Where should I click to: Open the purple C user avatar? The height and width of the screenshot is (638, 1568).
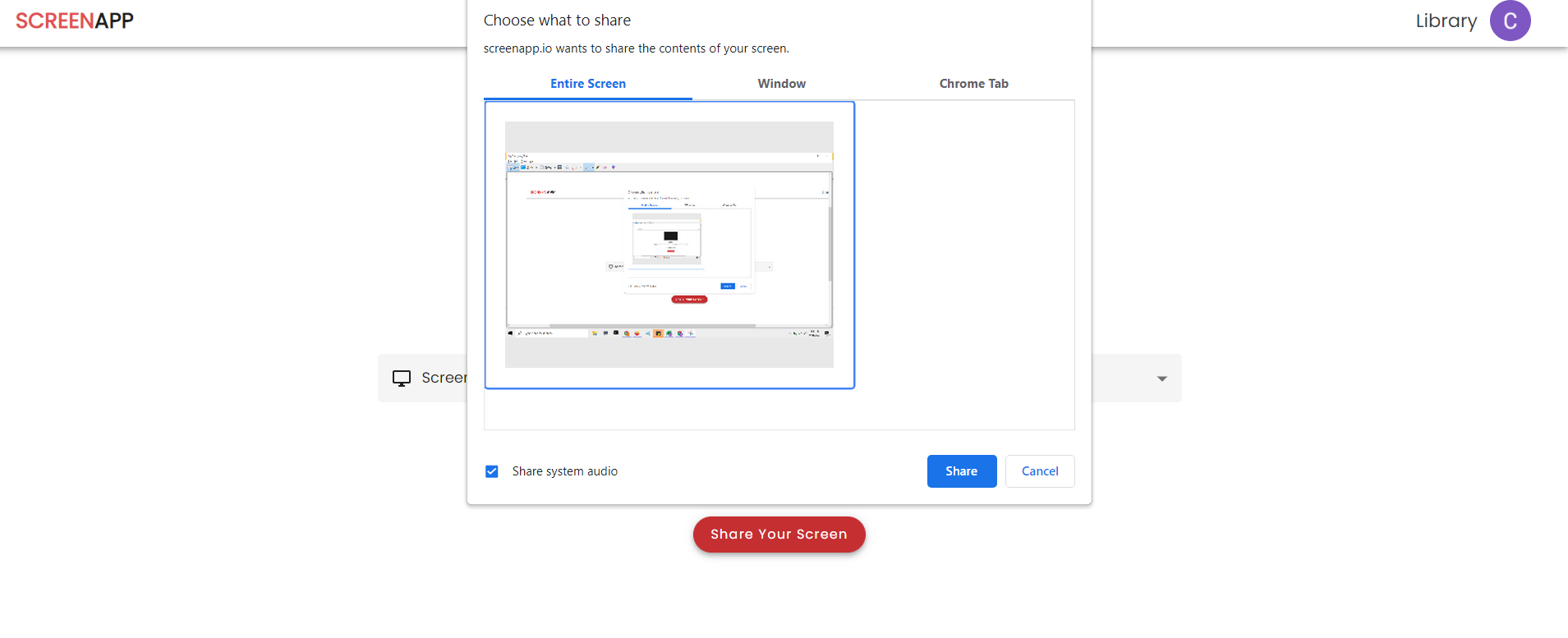[1510, 21]
